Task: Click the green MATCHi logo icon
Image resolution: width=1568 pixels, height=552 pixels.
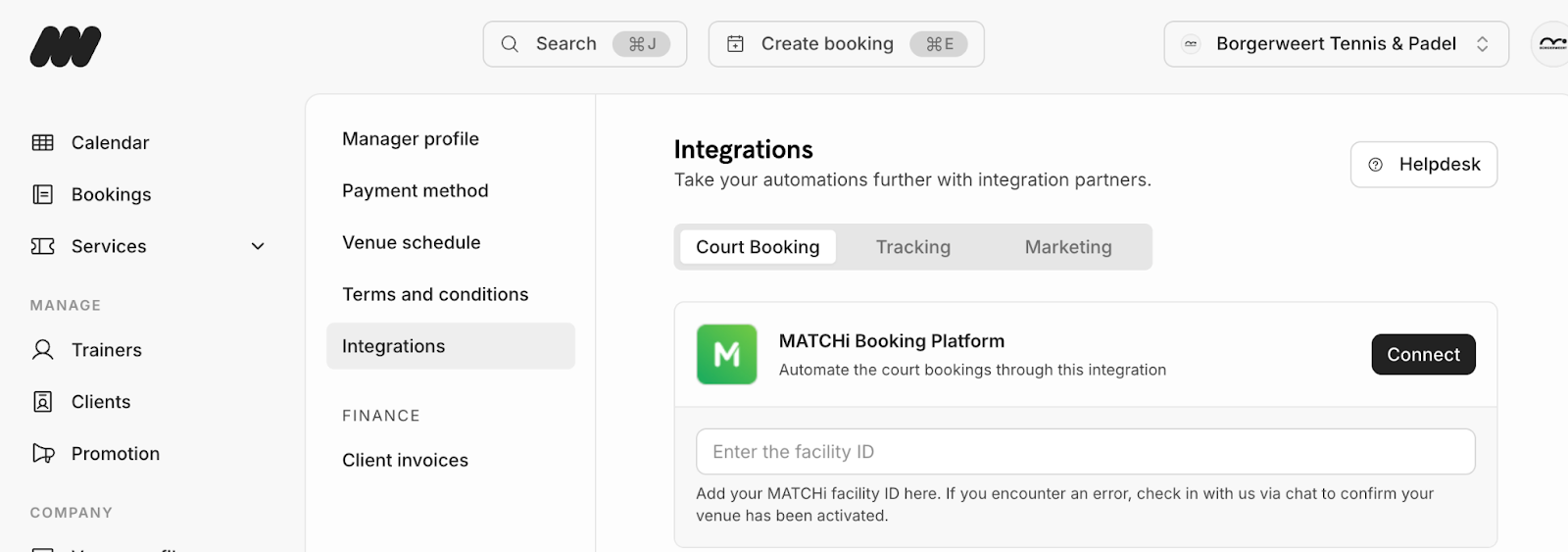Action: click(726, 354)
